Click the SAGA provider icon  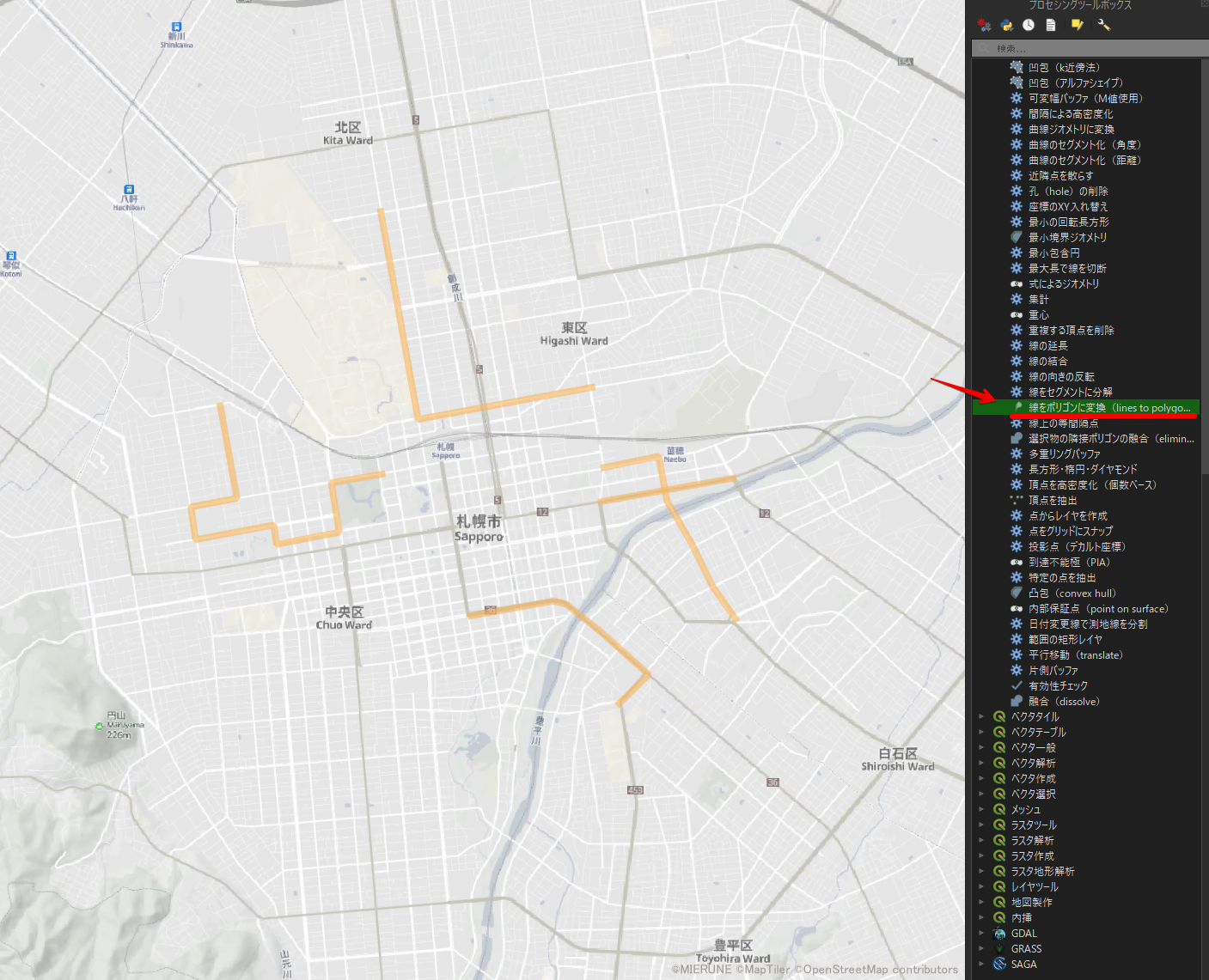click(999, 964)
